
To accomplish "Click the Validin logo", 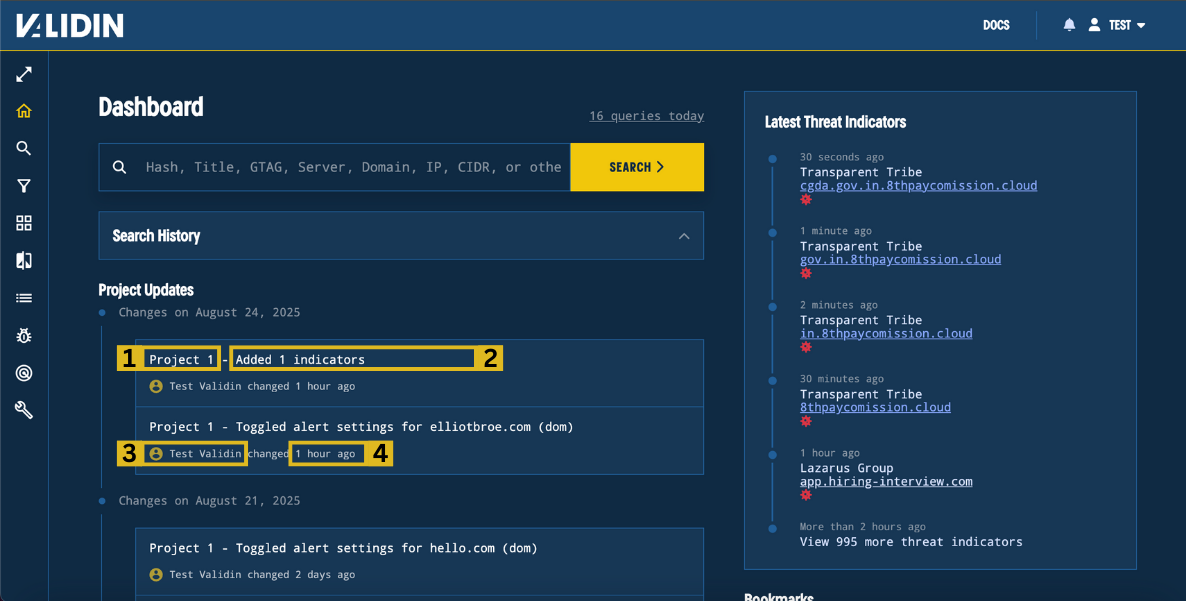I will point(70,25).
